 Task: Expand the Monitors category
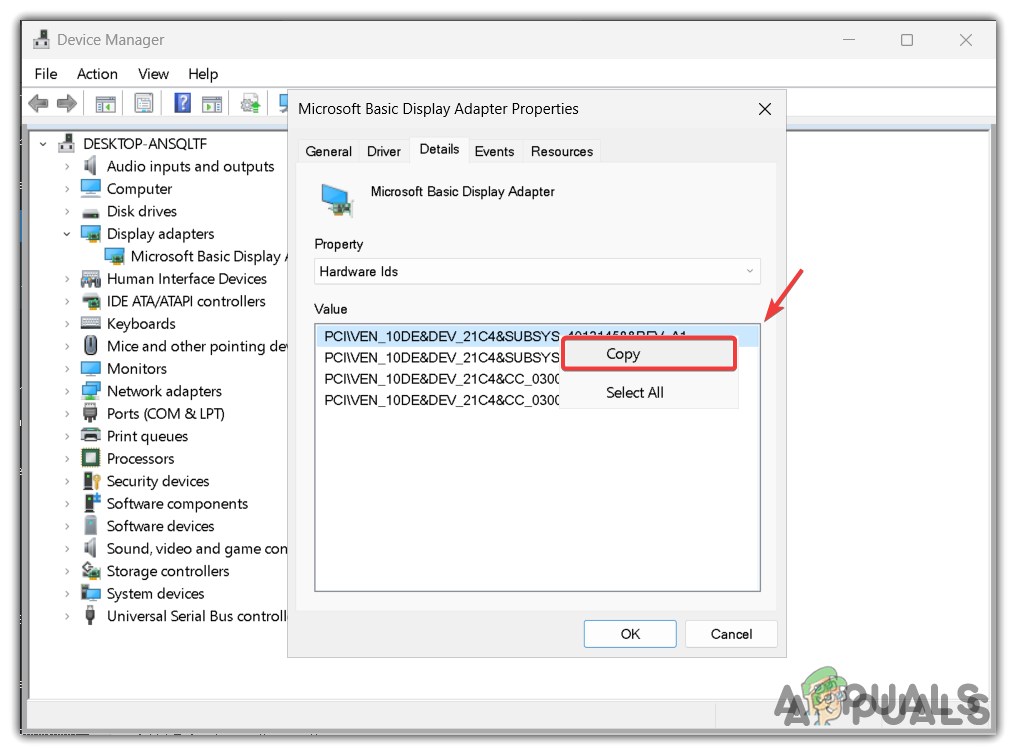67,369
